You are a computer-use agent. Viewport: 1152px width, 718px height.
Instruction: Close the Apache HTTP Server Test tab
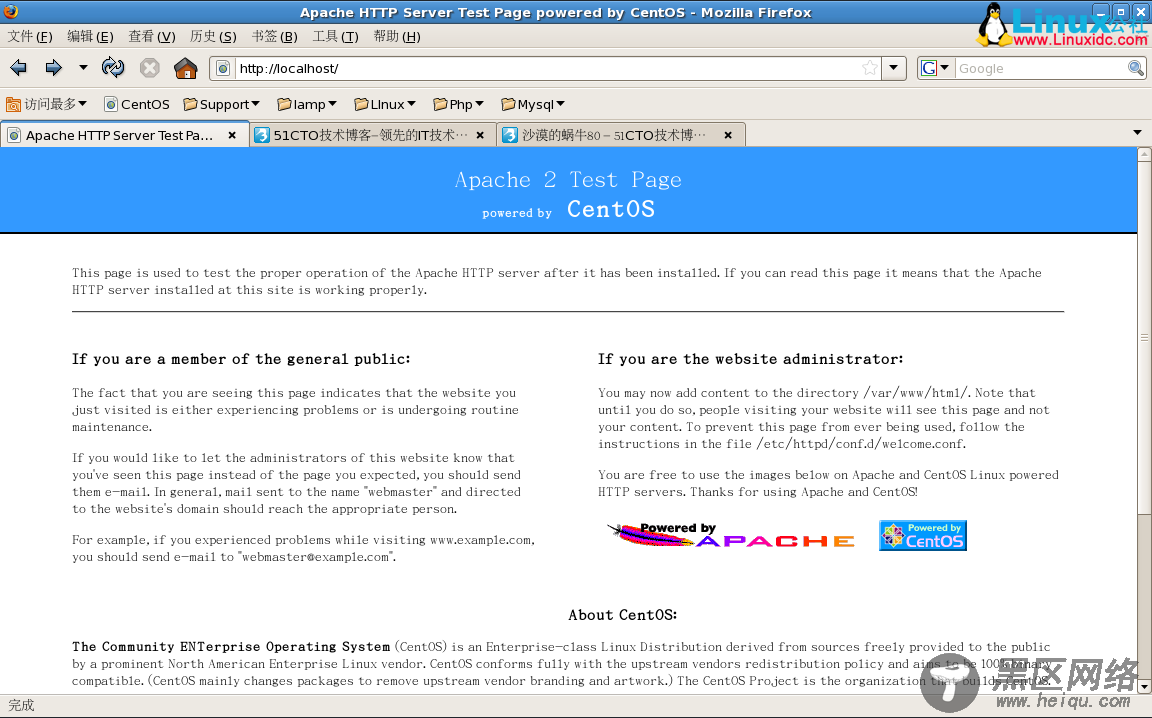click(x=232, y=135)
